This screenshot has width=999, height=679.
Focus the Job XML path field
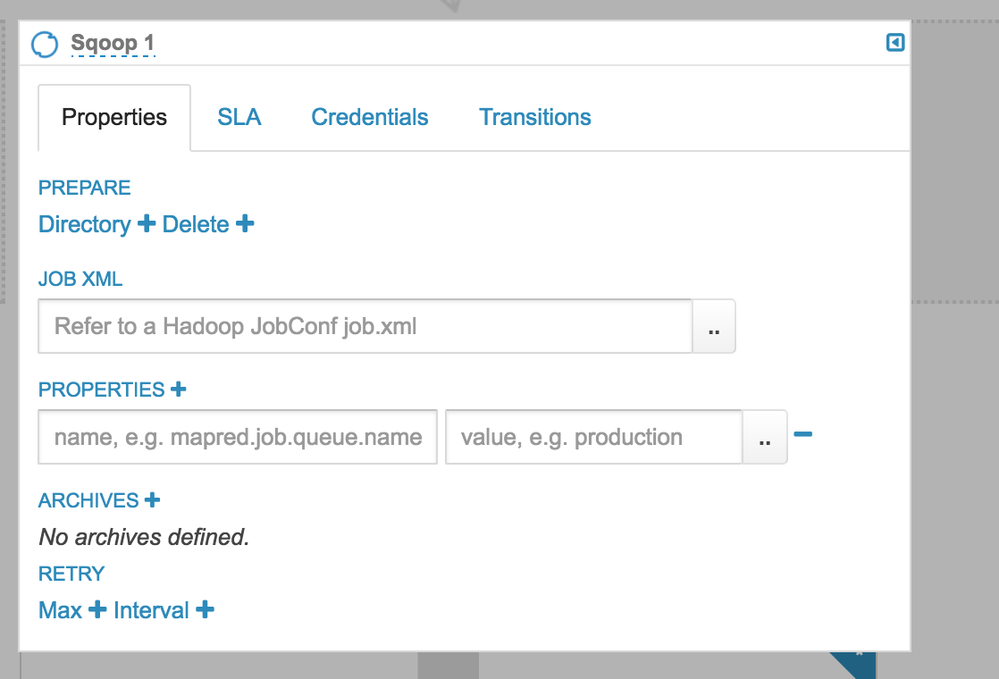point(365,326)
